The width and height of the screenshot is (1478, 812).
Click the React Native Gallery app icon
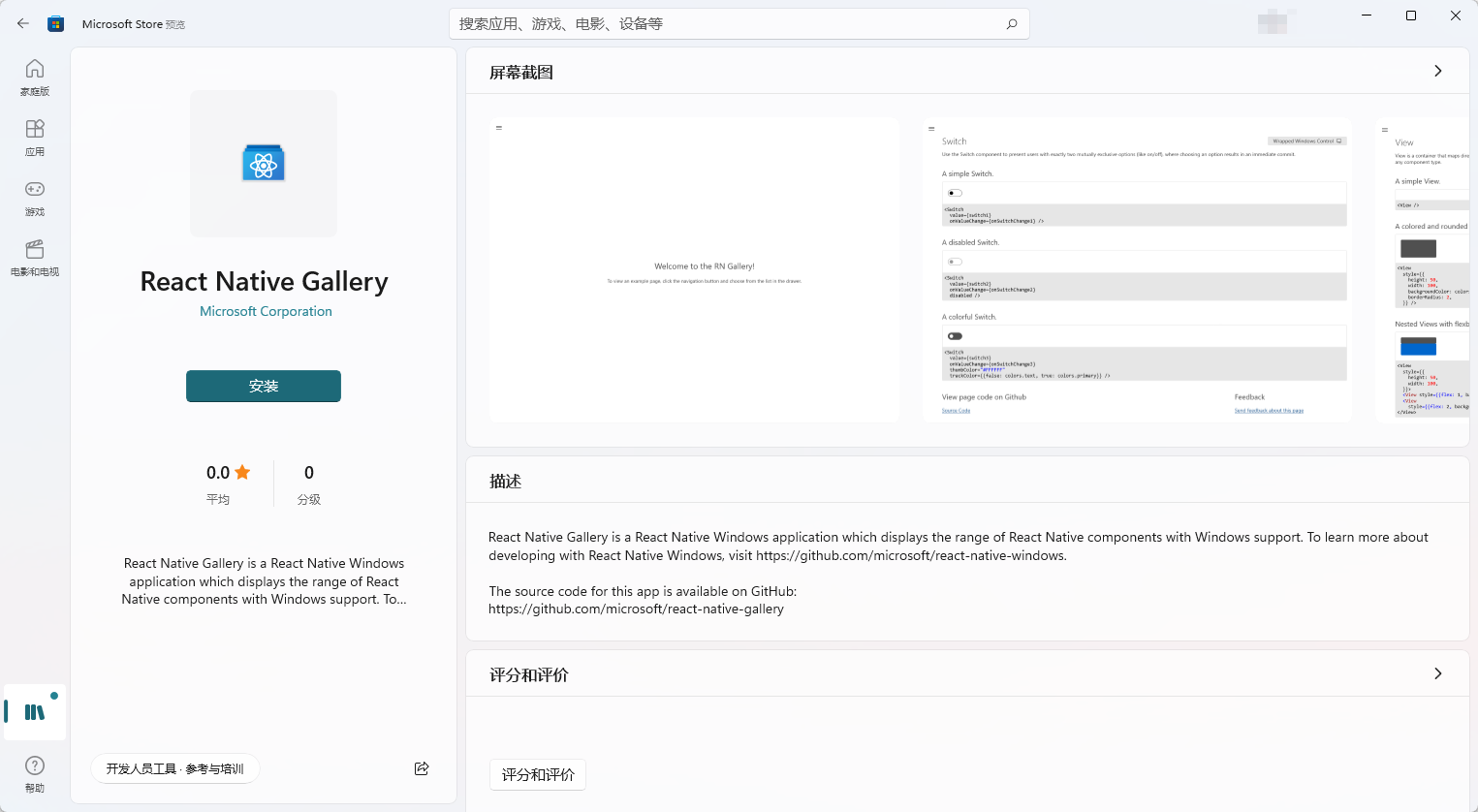[x=264, y=164]
